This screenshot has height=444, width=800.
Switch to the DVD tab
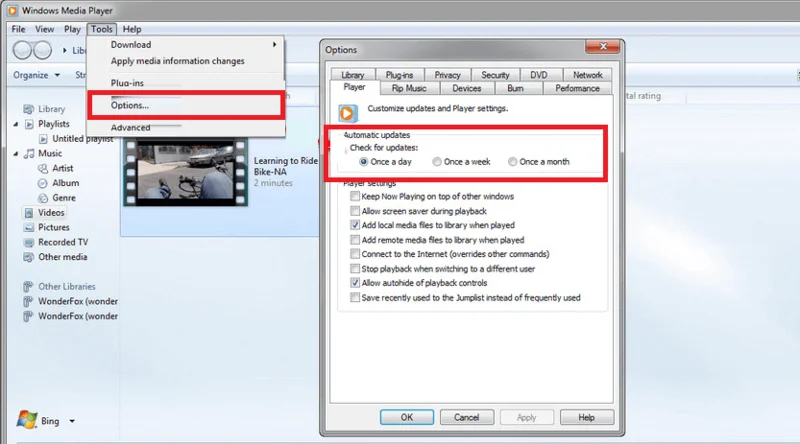coord(539,75)
